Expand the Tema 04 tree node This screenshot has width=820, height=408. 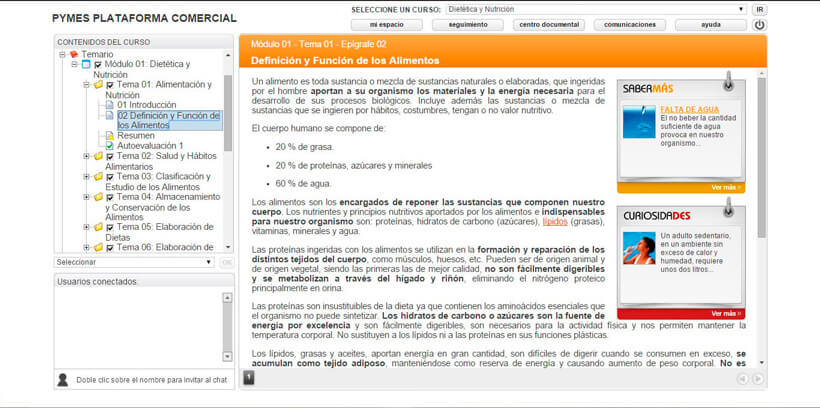click(86, 197)
